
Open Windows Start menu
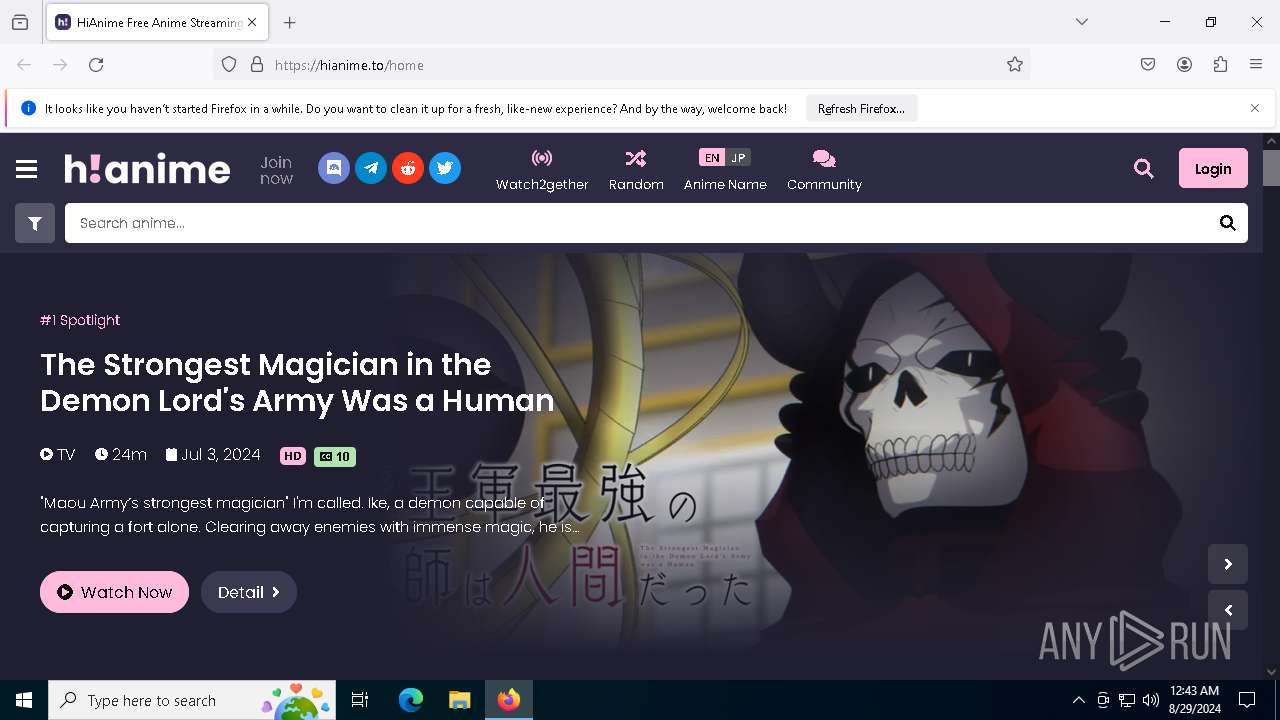(24, 700)
